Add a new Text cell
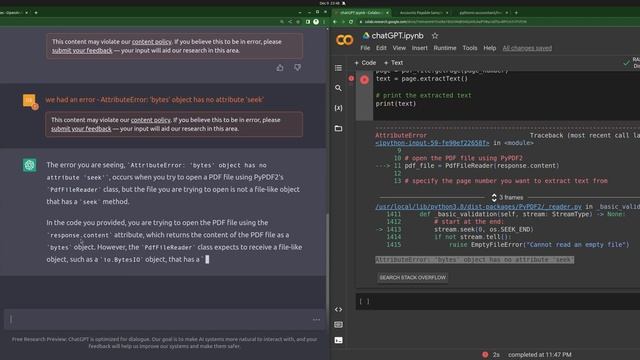The image size is (640, 360). [393, 63]
